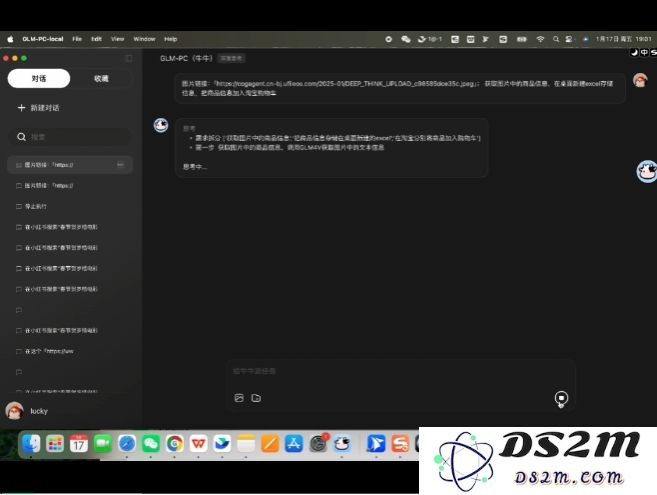Click the magnifier icon in sidebar search
This screenshot has height=495, width=657.
[x=21, y=137]
